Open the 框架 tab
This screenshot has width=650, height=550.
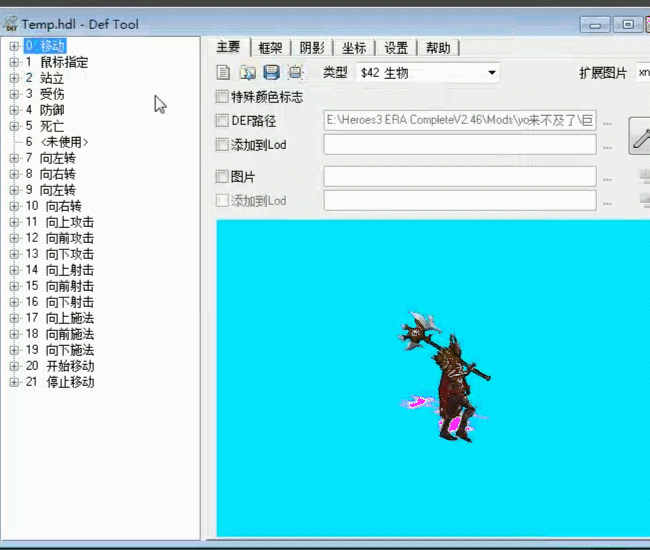click(x=270, y=48)
